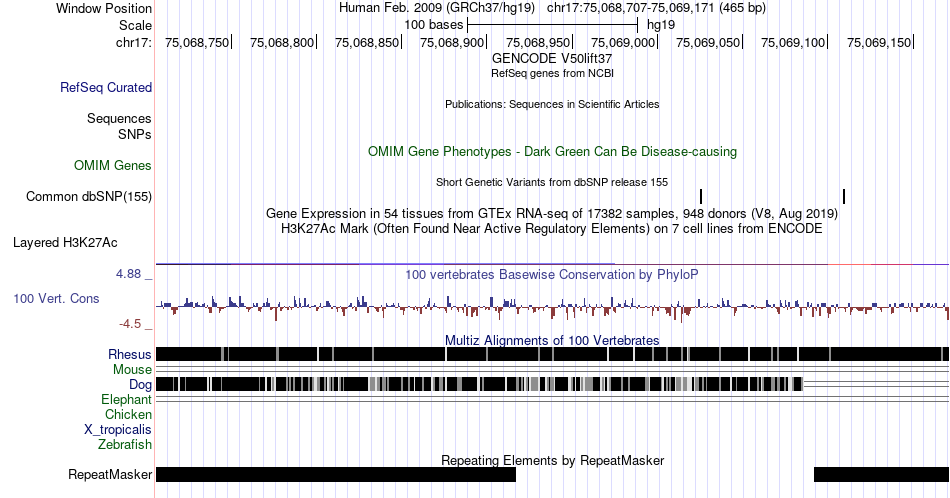Click the Chicken alignment row label
950x498 pixels.
(x=128, y=415)
